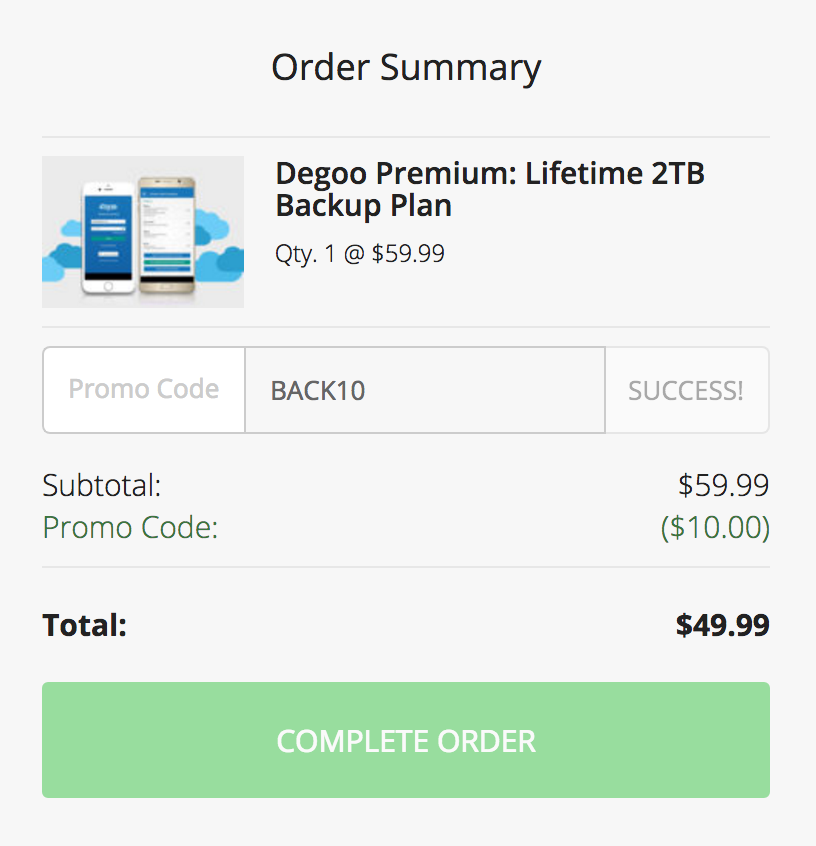The width and height of the screenshot is (816, 846).
Task: Select the Degoo Premium Lifetime 2TB title
Action: point(490,189)
